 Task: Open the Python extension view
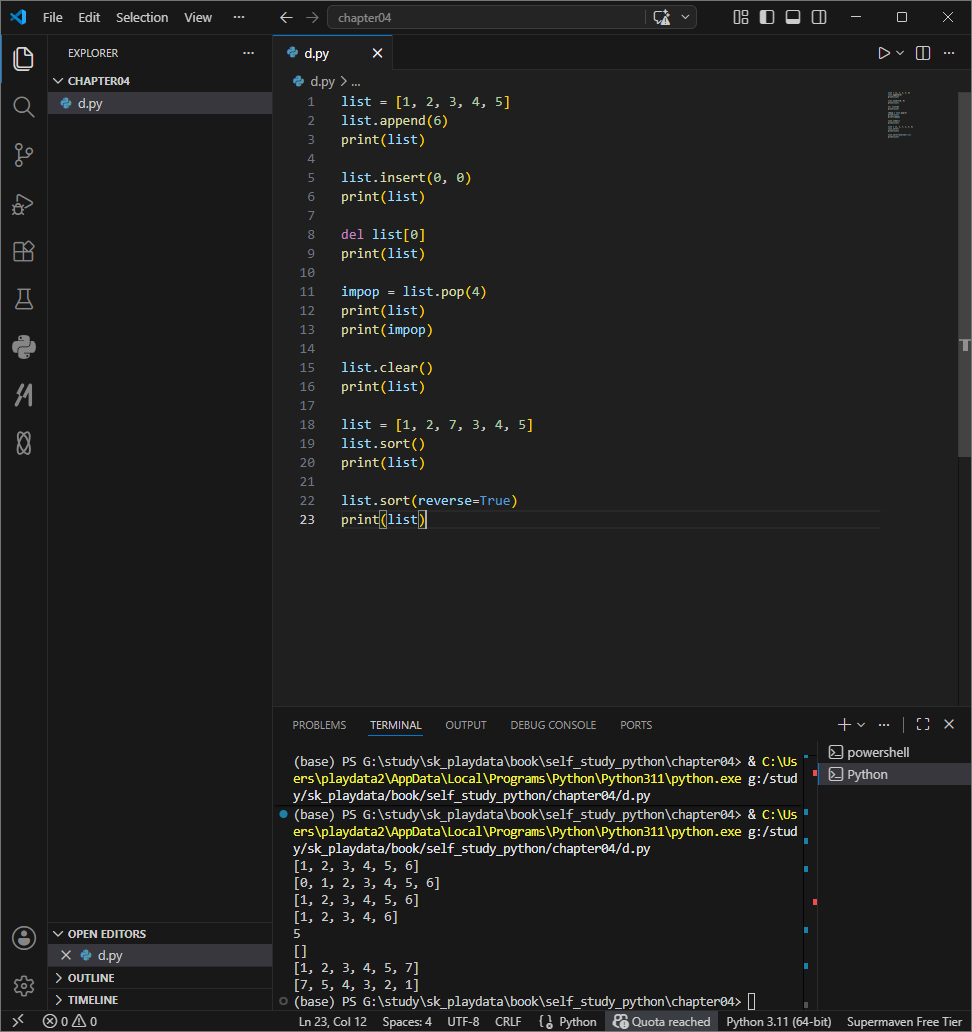coord(24,347)
